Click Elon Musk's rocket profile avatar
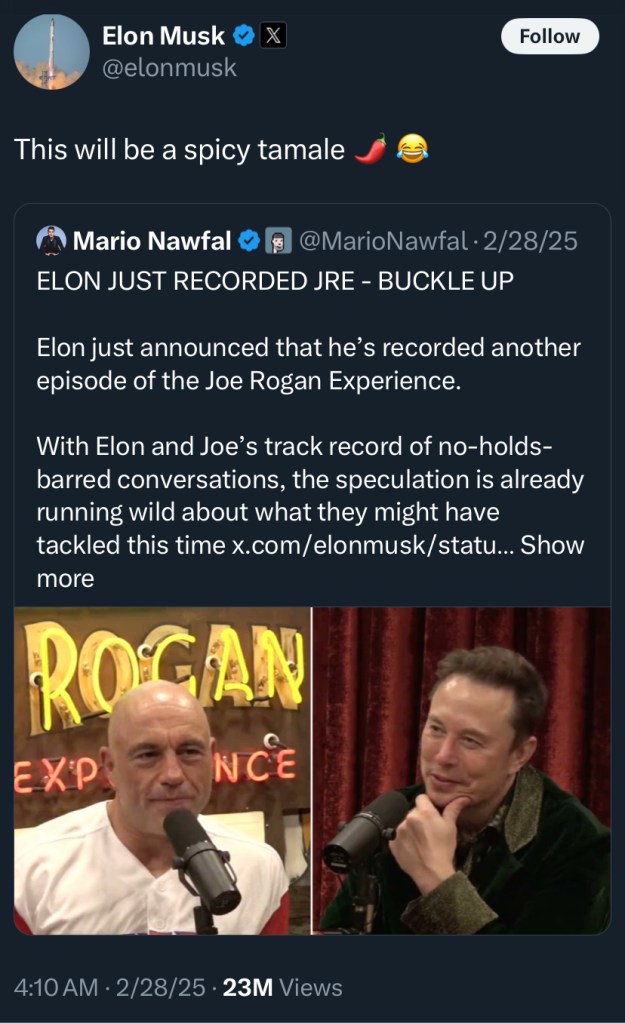The width and height of the screenshot is (625, 1023). pos(52,52)
